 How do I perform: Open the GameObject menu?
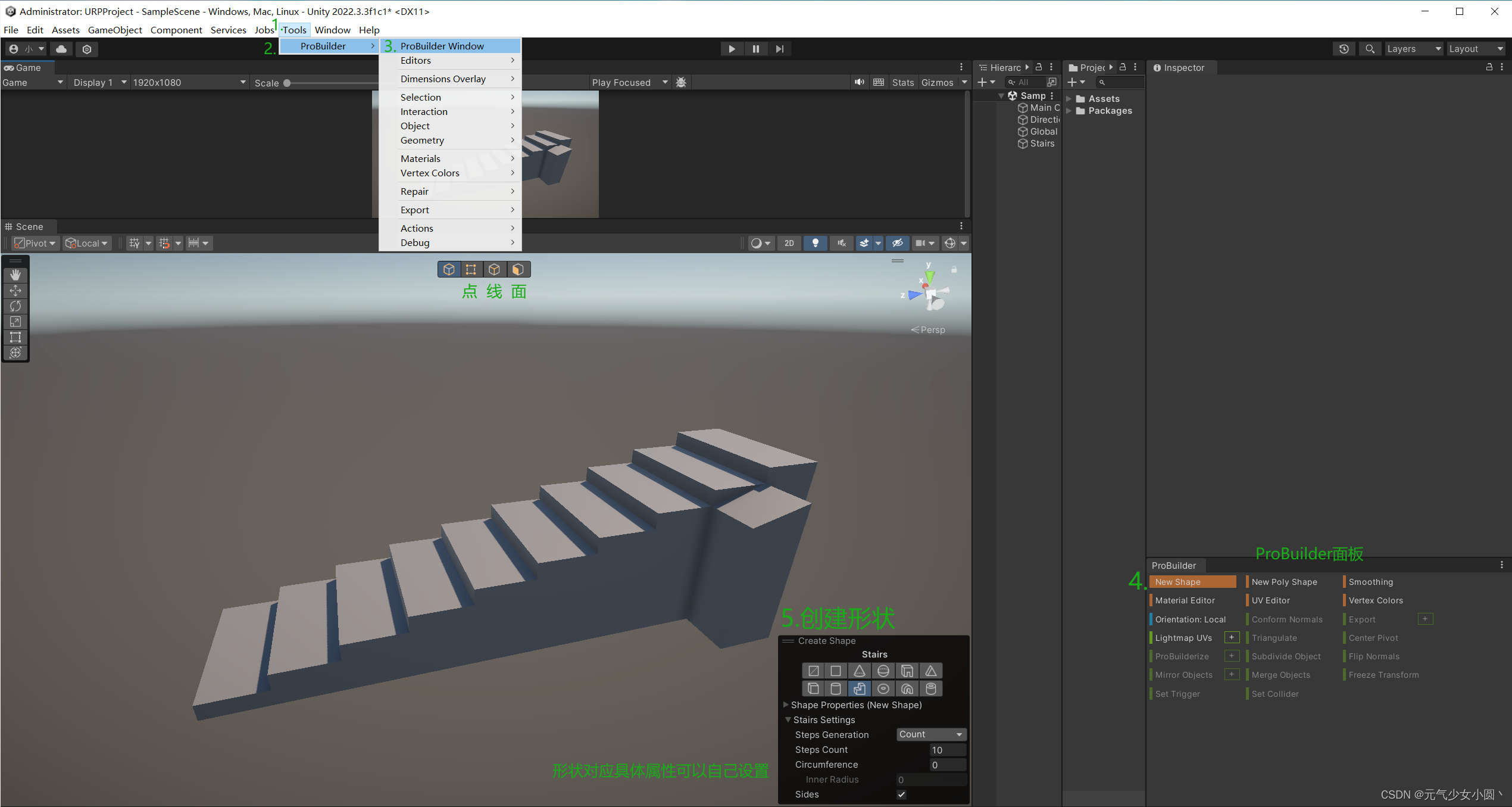[x=115, y=30]
